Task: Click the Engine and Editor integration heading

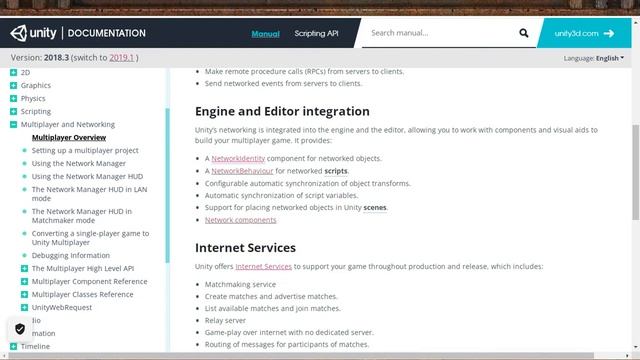Action: (282, 111)
